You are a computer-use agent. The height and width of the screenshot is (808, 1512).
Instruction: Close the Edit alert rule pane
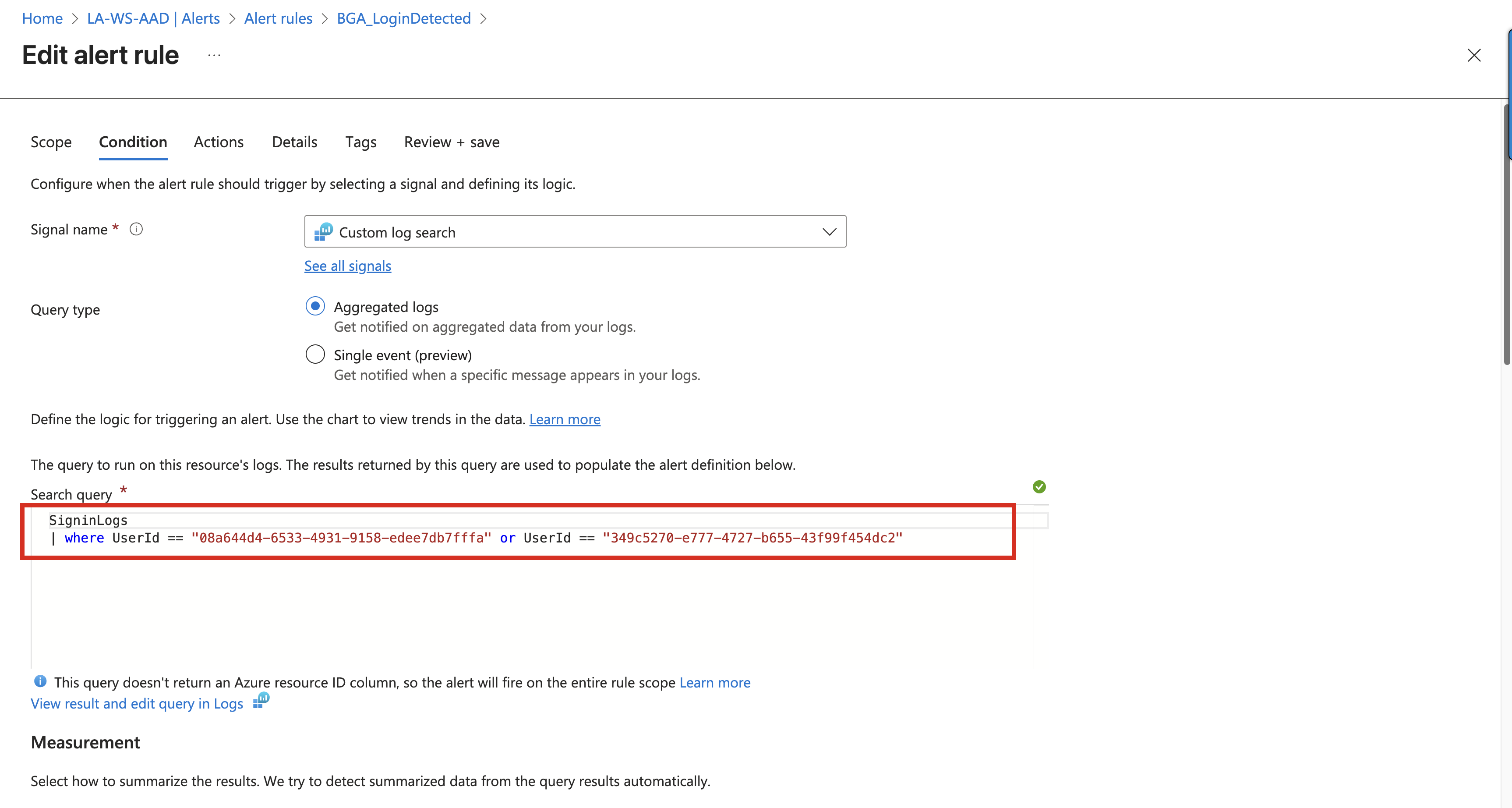(1474, 55)
